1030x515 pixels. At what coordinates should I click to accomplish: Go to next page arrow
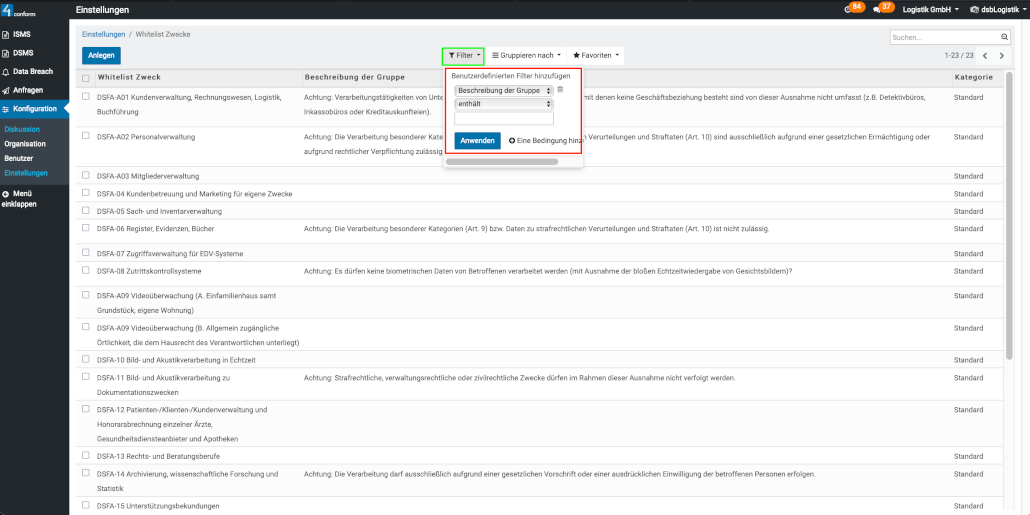pos(1003,56)
